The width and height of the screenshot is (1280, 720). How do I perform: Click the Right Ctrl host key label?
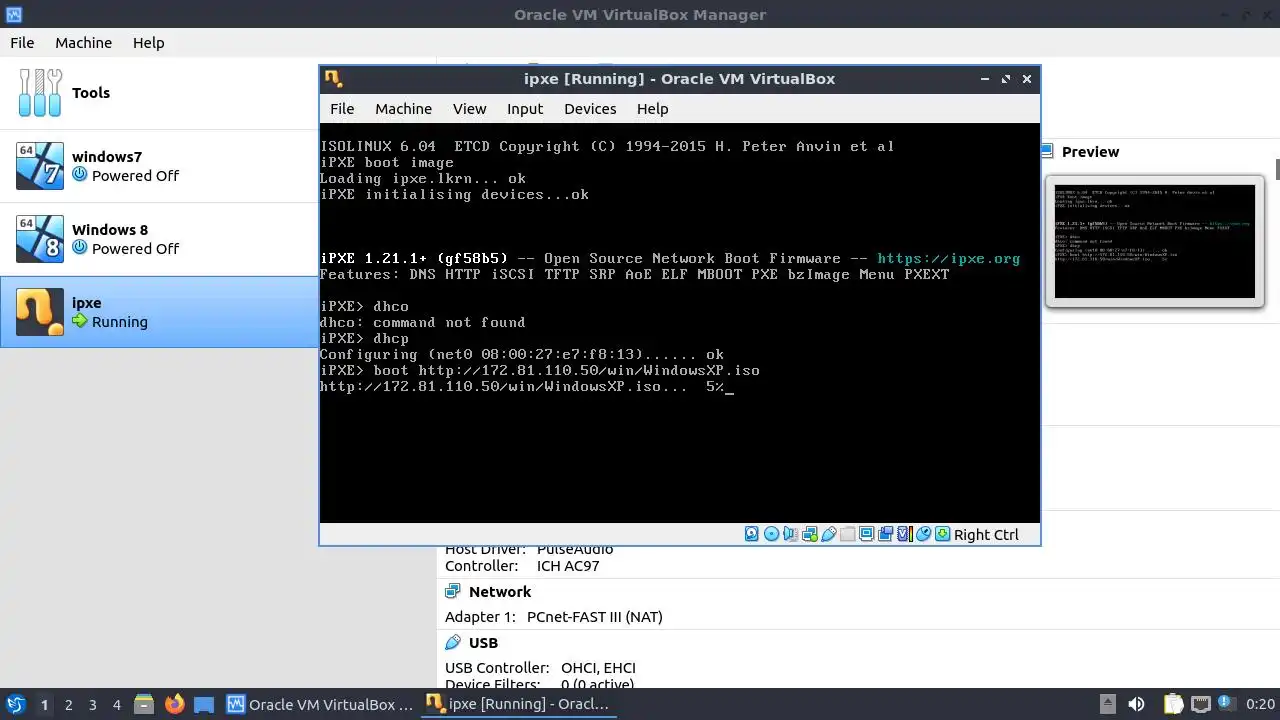(986, 534)
